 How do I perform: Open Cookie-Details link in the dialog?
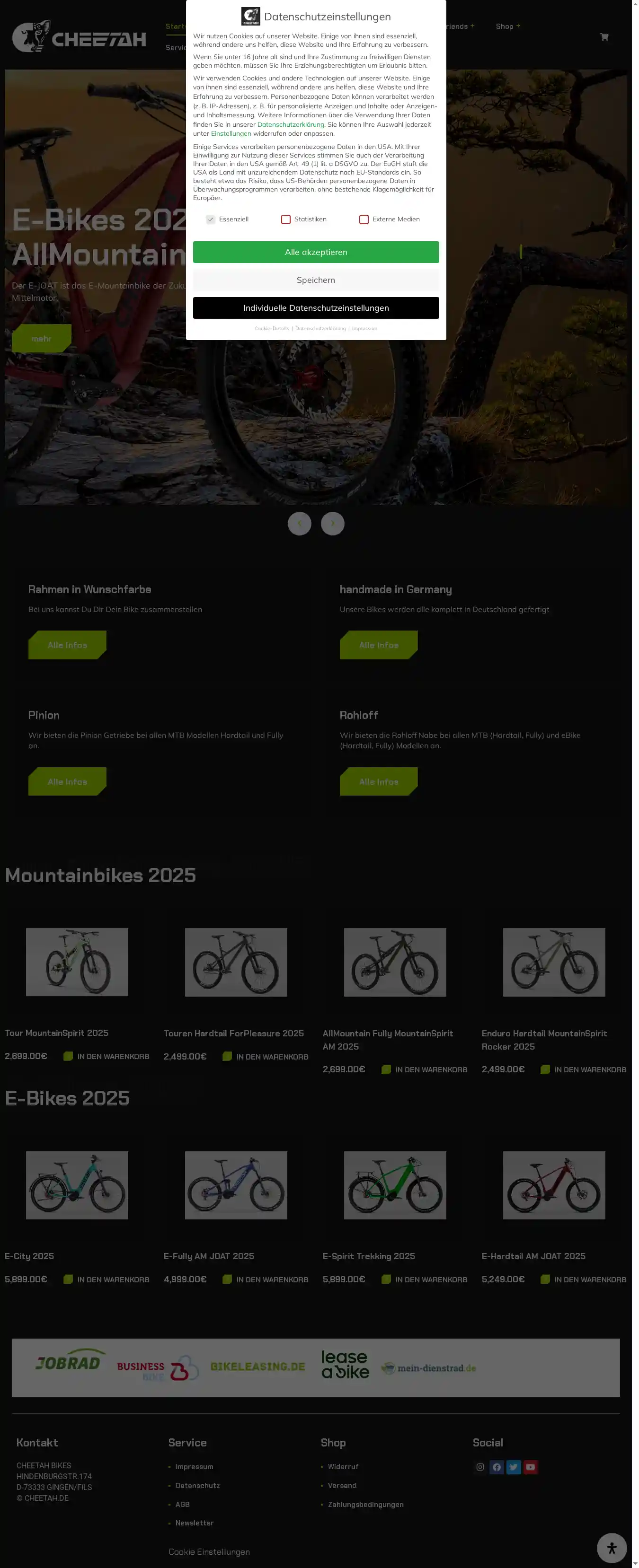272,329
